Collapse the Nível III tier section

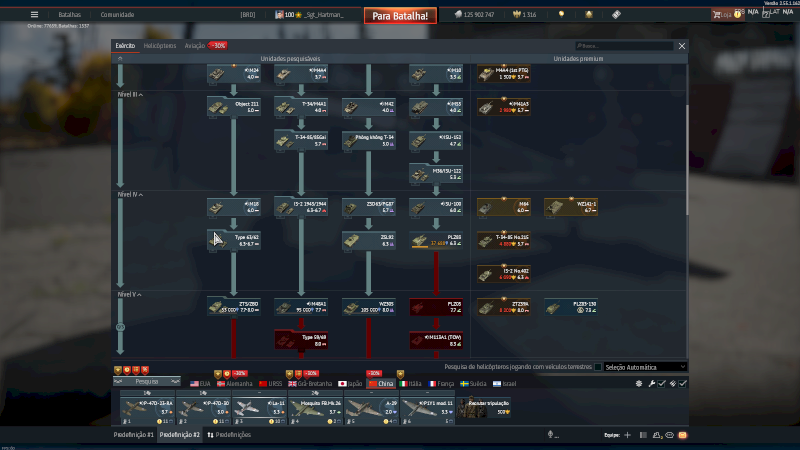coord(130,94)
